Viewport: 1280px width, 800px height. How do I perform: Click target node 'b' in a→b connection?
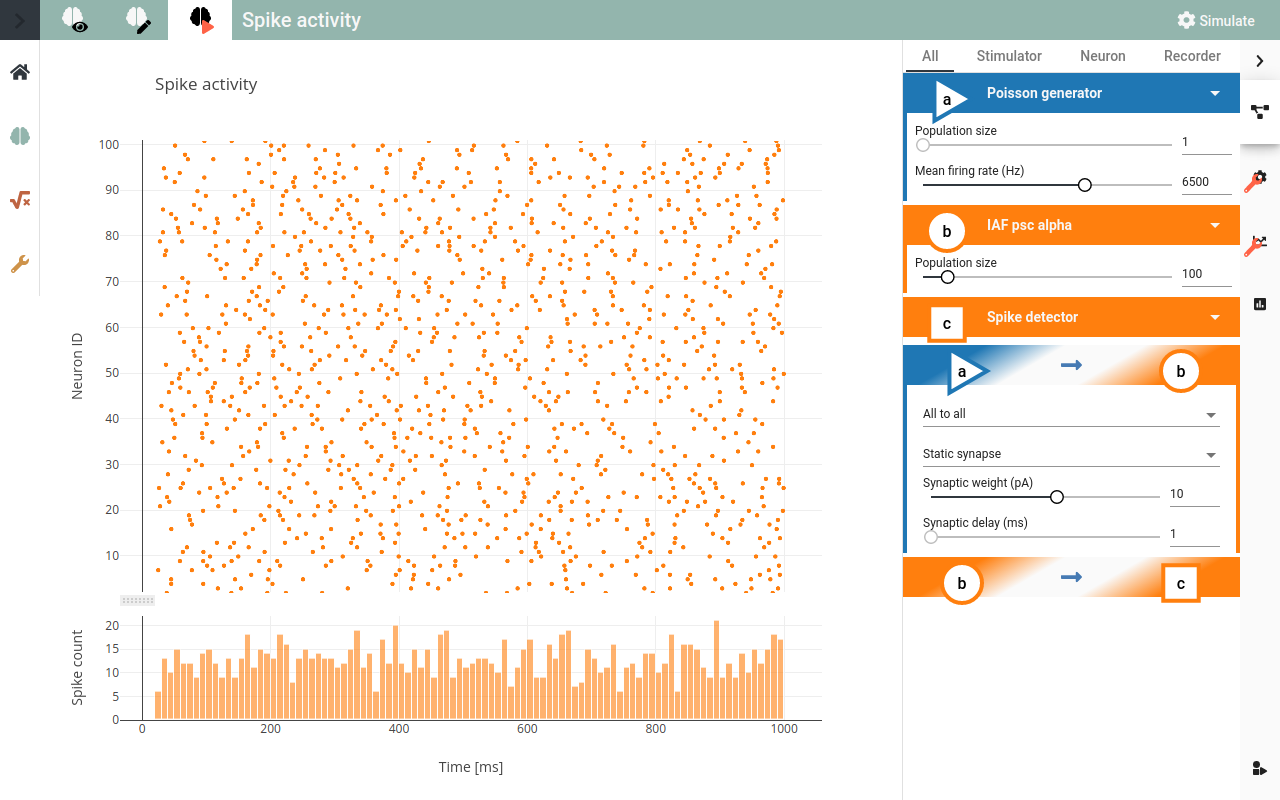(1180, 371)
